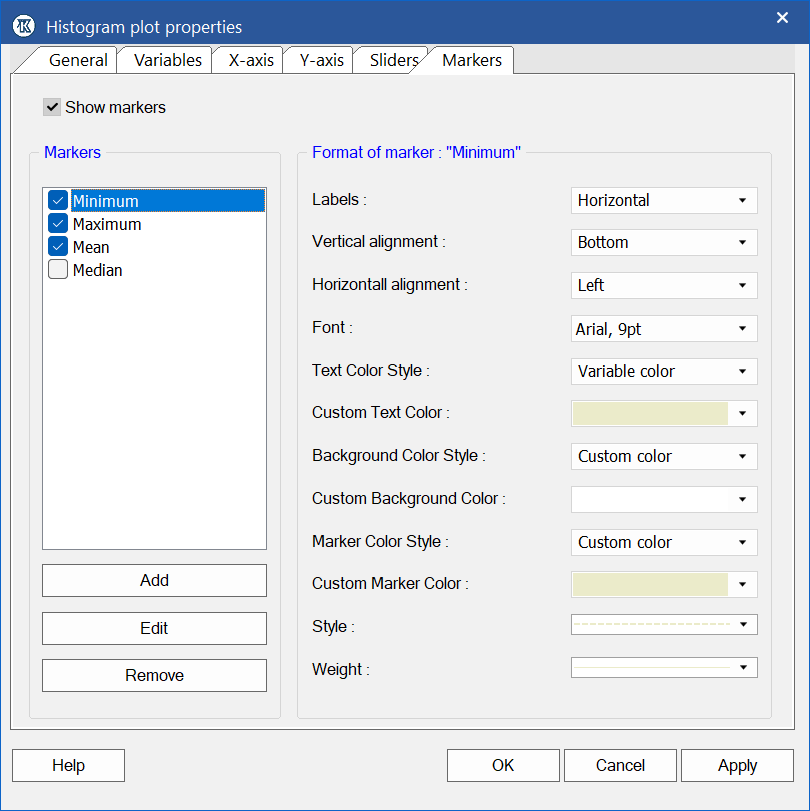810x811 pixels.
Task: Switch to the Sliders tab
Action: coord(393,60)
